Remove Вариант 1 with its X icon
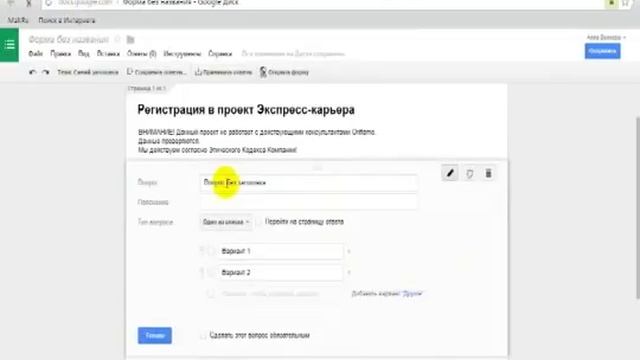The image size is (640, 360). coord(349,251)
